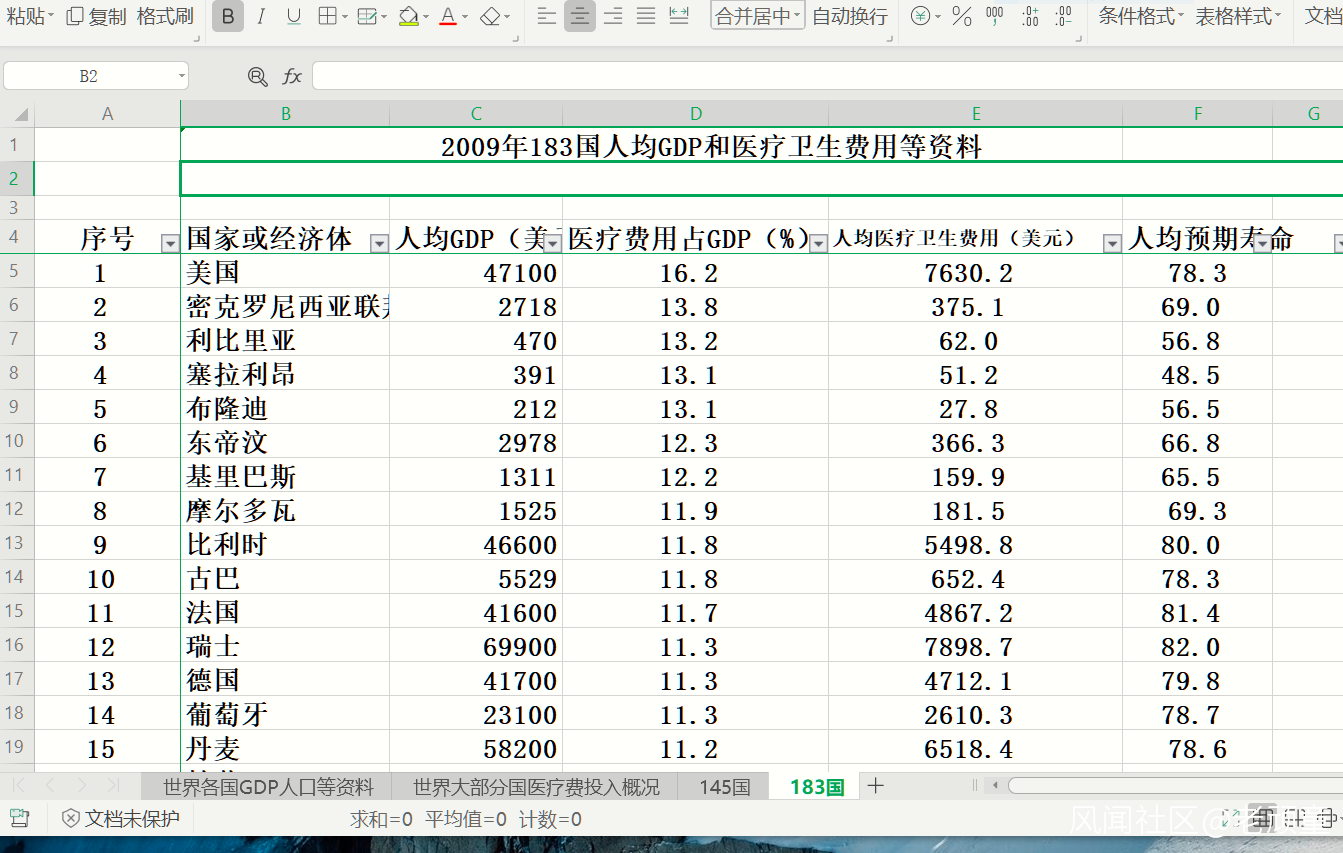Viewport: 1343px width, 853px height.
Task: Toggle italic text style
Action: [x=261, y=16]
